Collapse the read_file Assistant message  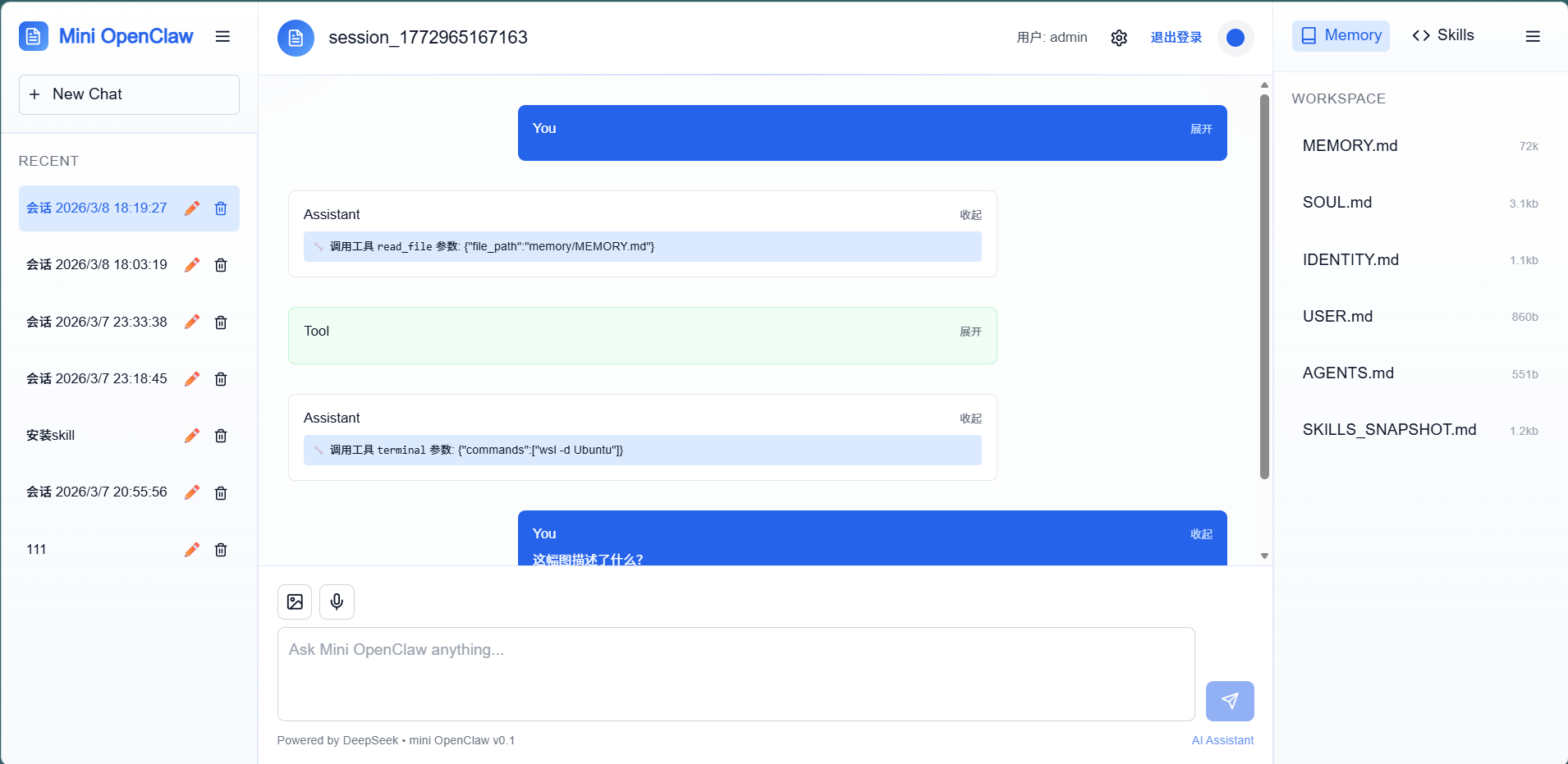[970, 215]
